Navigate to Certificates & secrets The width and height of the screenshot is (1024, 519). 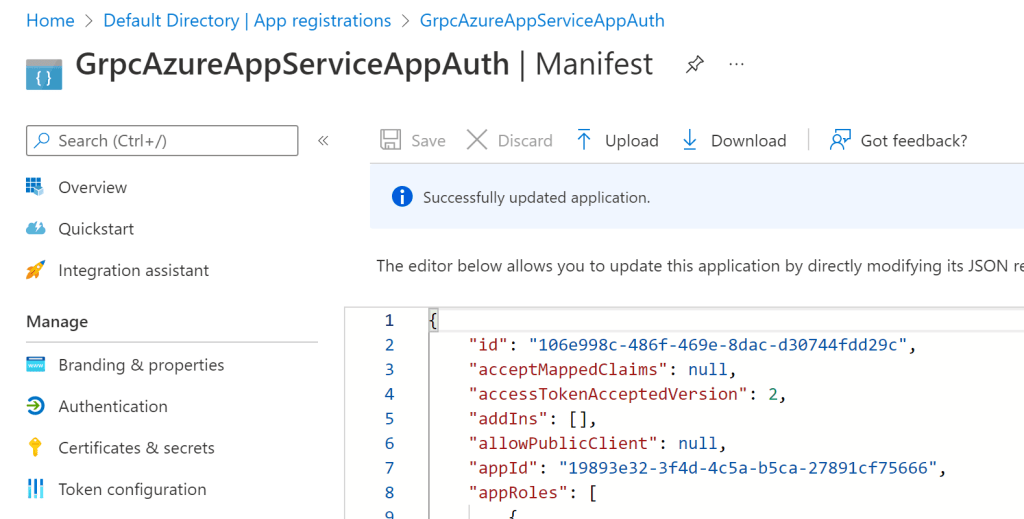coord(136,448)
